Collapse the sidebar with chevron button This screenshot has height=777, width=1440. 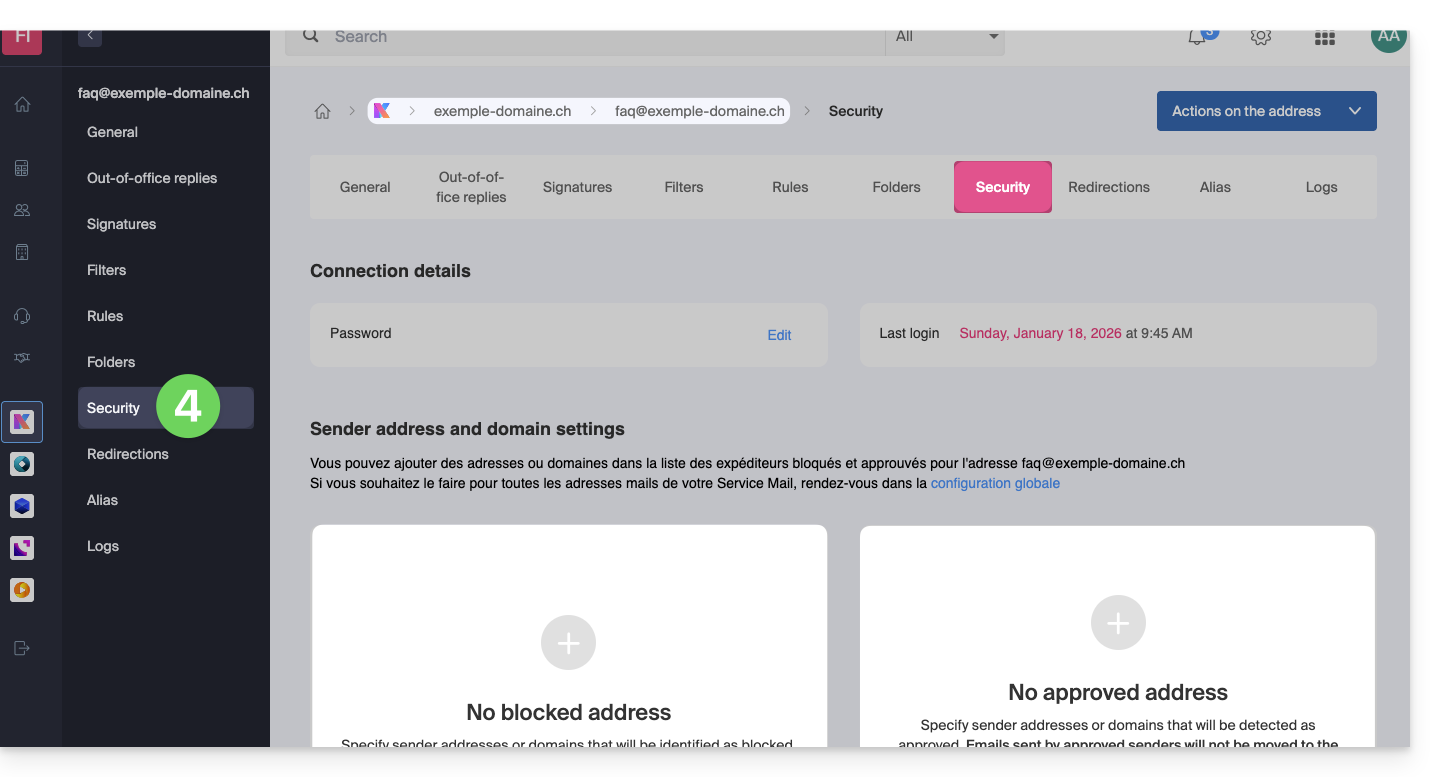90,36
